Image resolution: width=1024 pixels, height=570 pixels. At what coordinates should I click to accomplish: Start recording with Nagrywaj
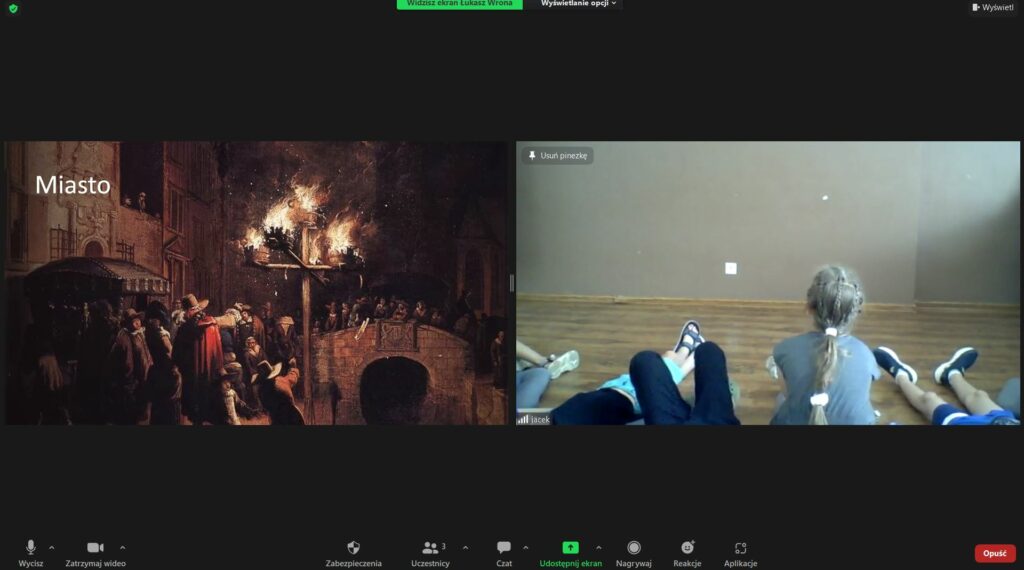tap(633, 548)
